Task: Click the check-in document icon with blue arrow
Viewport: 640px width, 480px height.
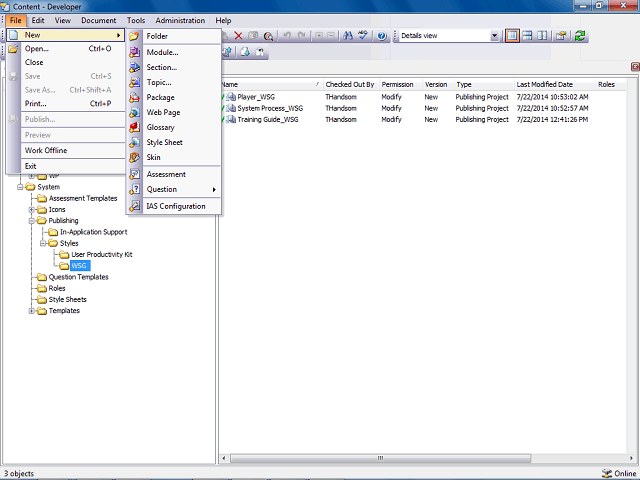Action: click(x=244, y=52)
